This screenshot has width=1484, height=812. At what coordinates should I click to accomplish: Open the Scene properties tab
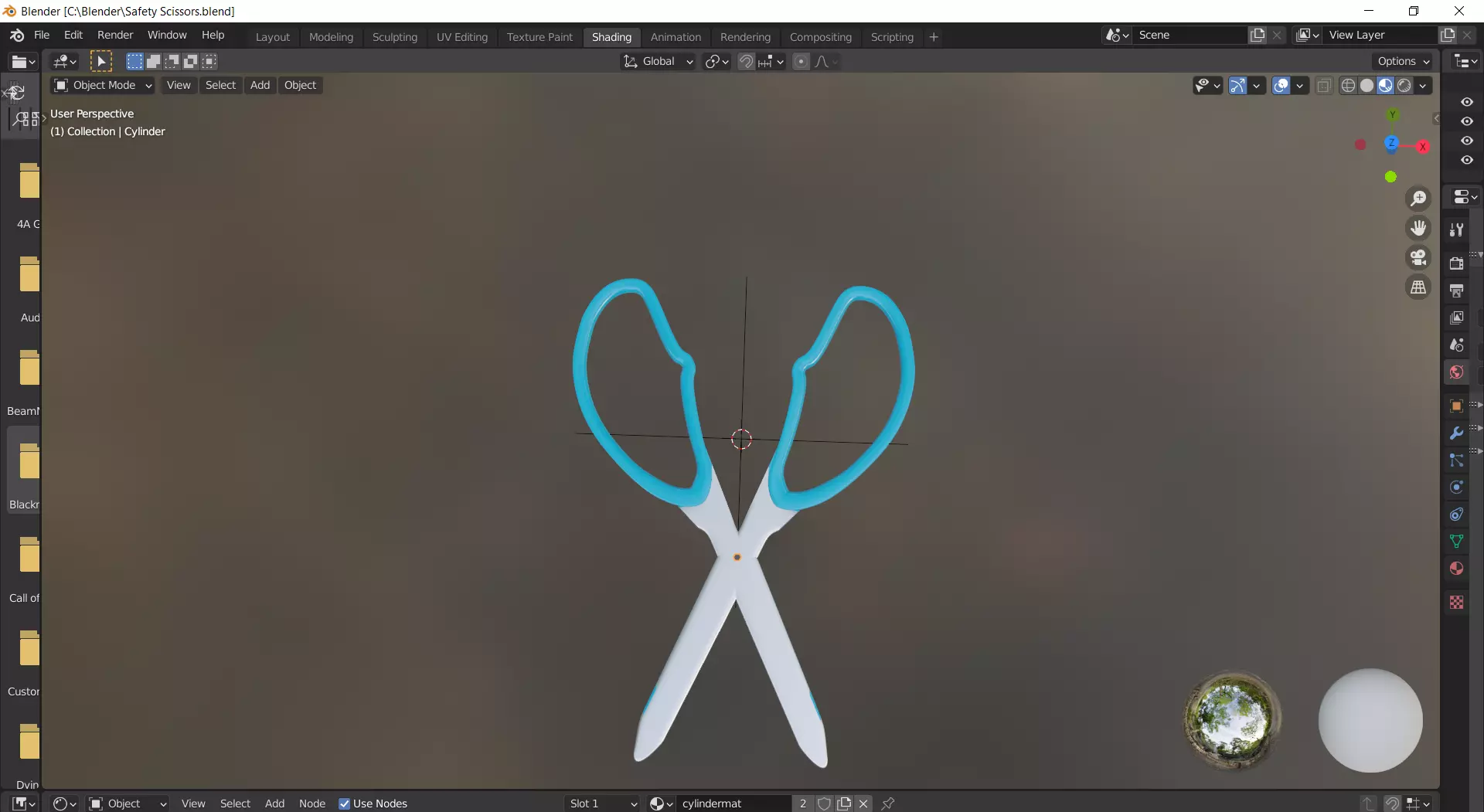(1457, 345)
